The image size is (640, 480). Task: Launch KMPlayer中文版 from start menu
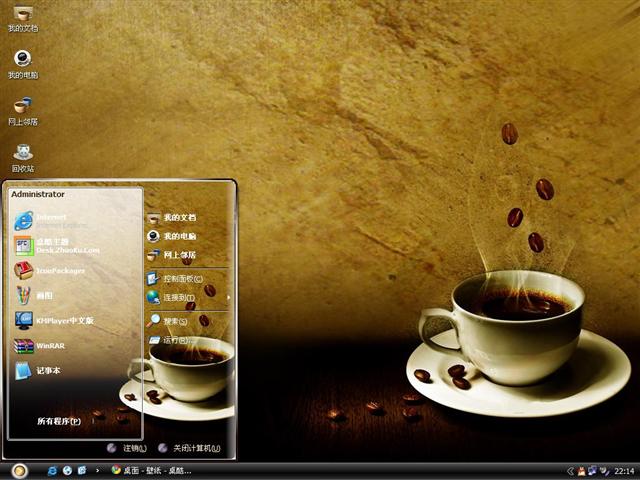pyautogui.click(x=76, y=320)
